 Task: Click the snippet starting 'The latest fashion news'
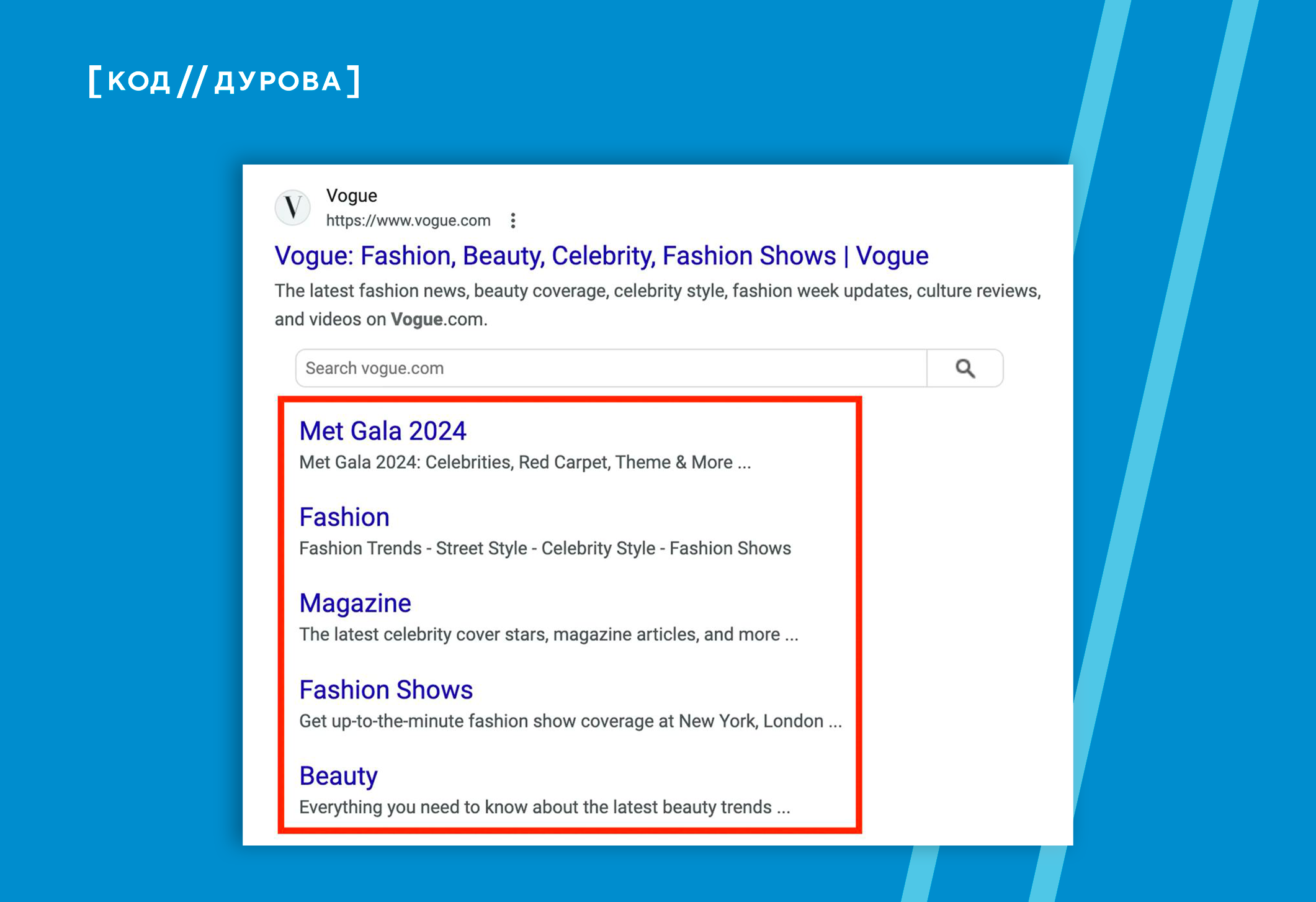(658, 305)
